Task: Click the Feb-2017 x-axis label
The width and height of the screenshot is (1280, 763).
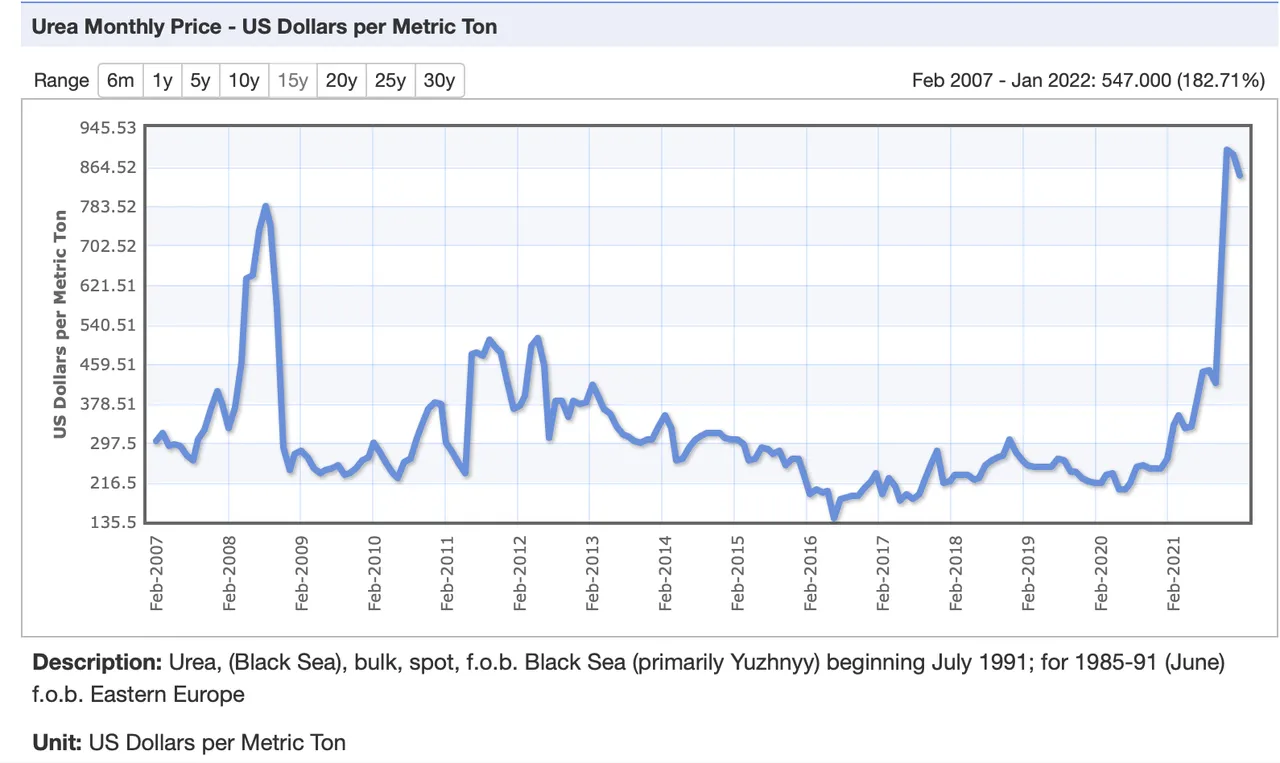Action: 883,572
